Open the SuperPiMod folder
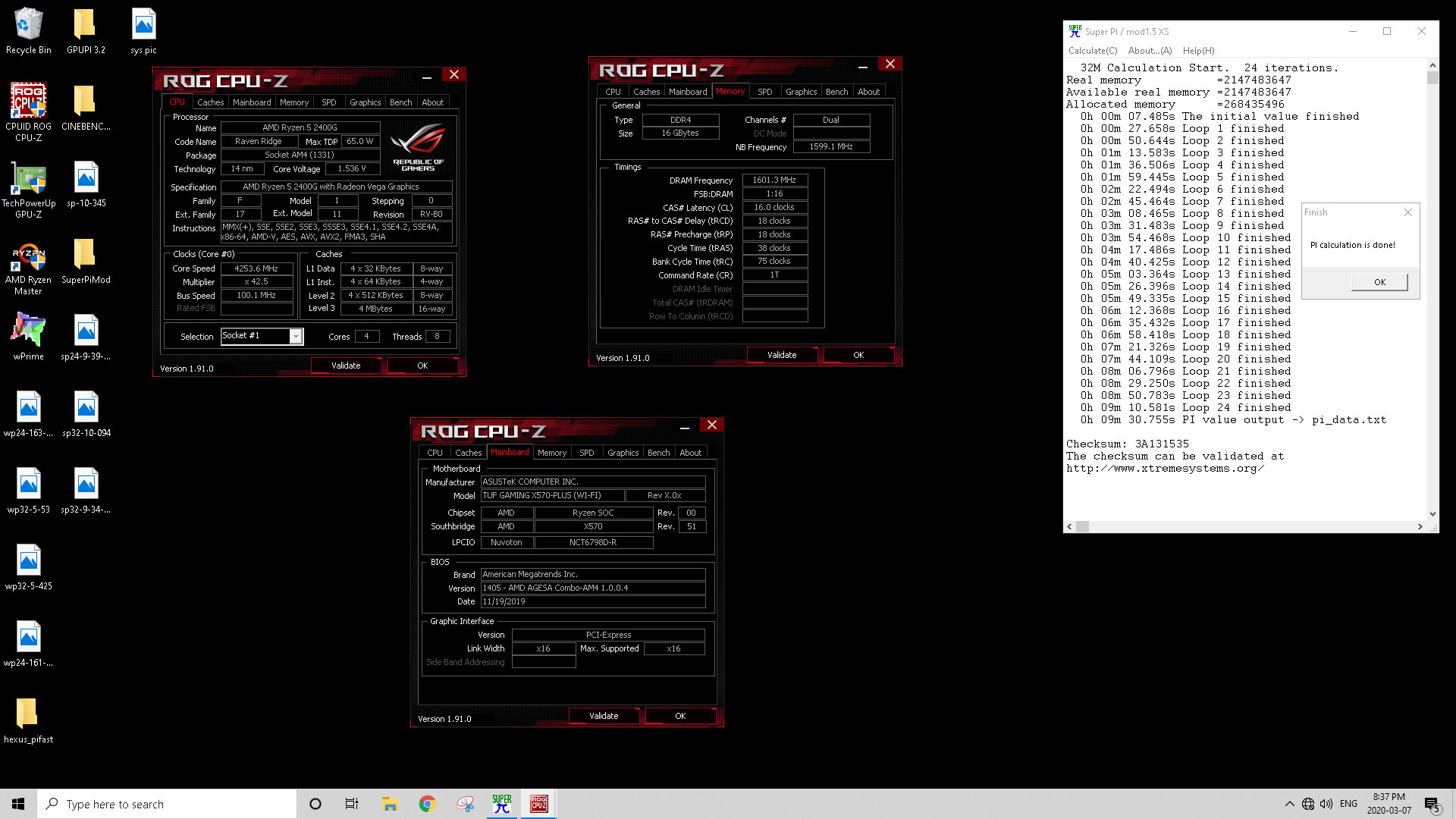 click(86, 262)
